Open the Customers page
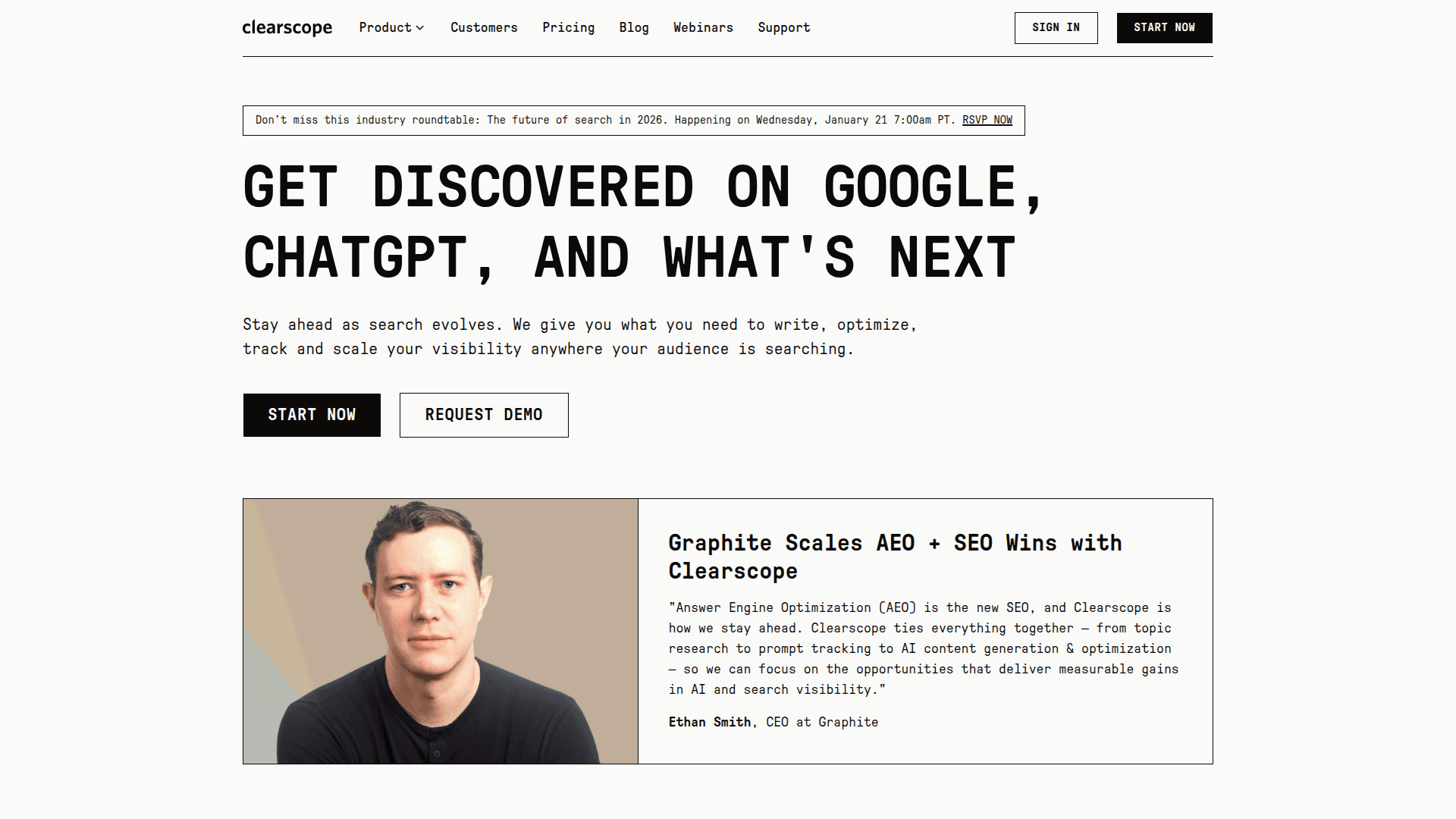Viewport: 1456px width, 819px height. tap(484, 27)
